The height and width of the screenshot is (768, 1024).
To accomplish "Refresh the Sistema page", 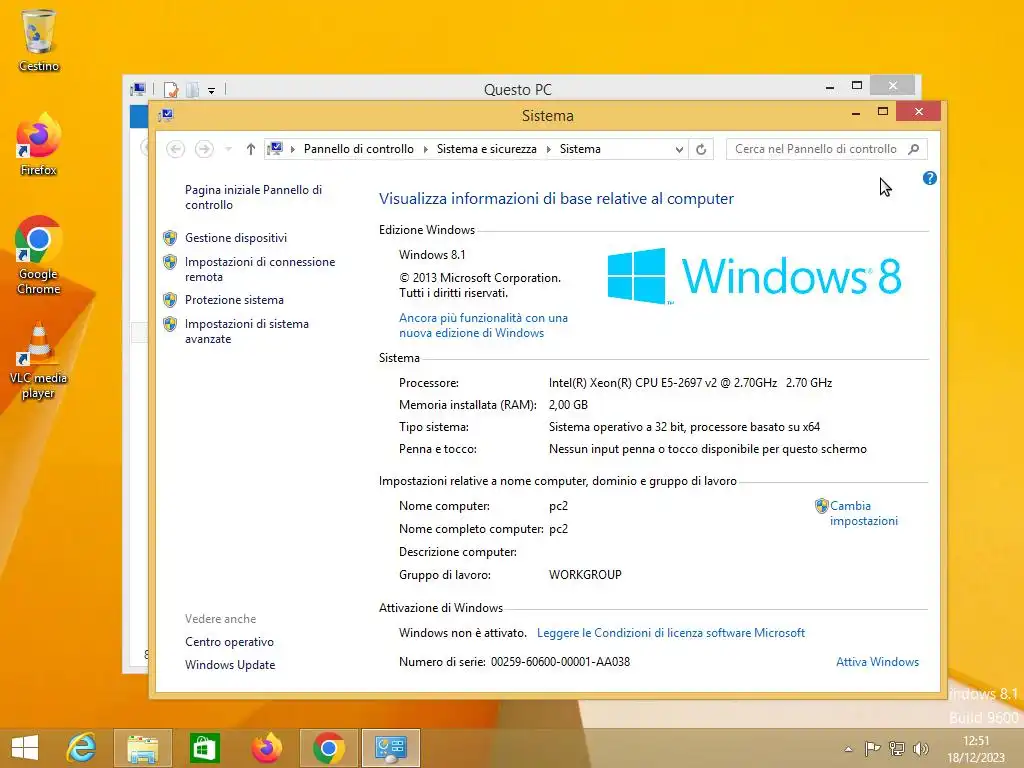I will (x=701, y=150).
